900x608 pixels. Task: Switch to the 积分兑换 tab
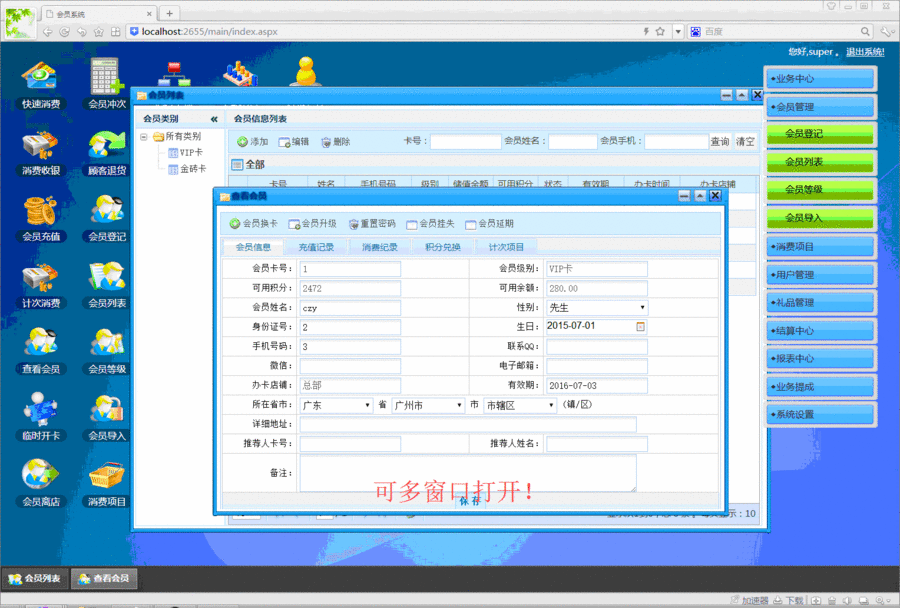tap(443, 247)
